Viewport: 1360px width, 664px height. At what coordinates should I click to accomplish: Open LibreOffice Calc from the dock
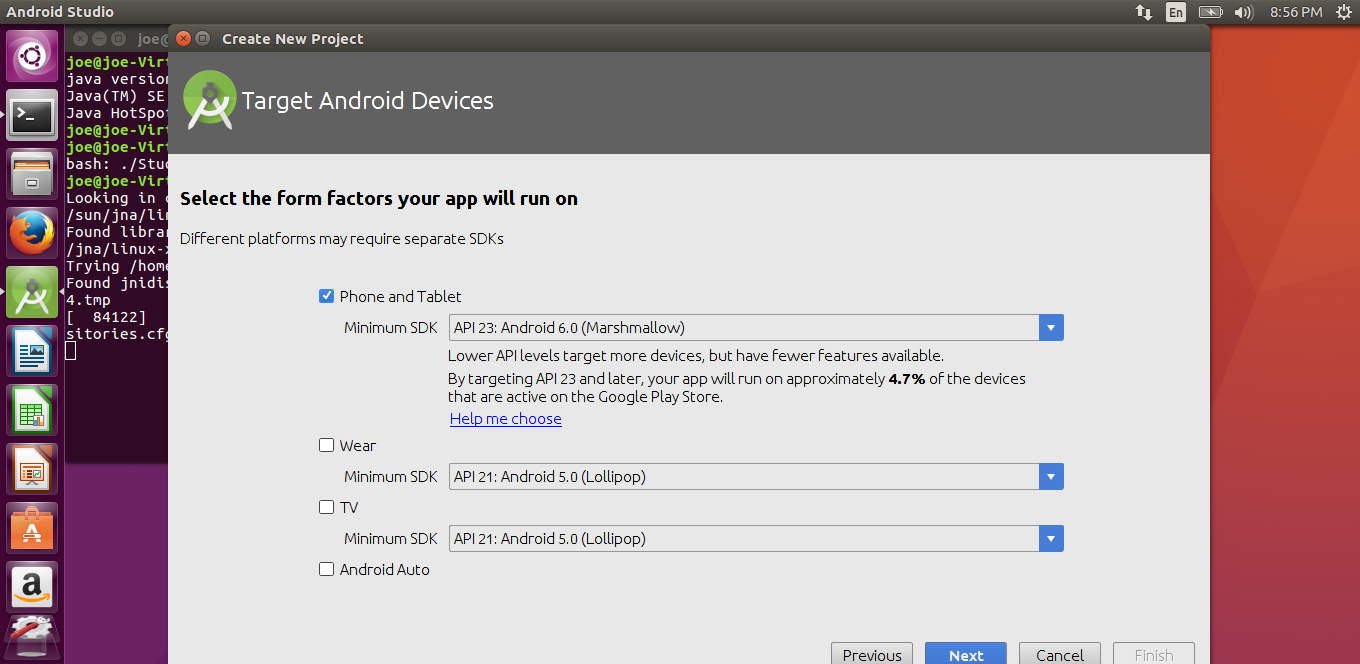[33, 410]
